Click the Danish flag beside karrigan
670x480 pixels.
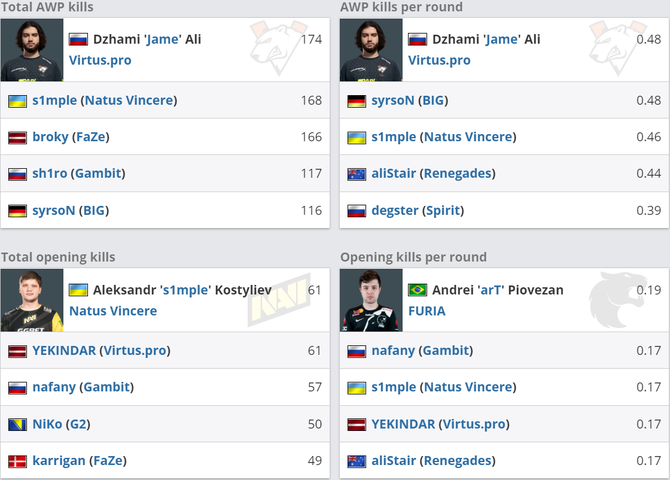18,461
